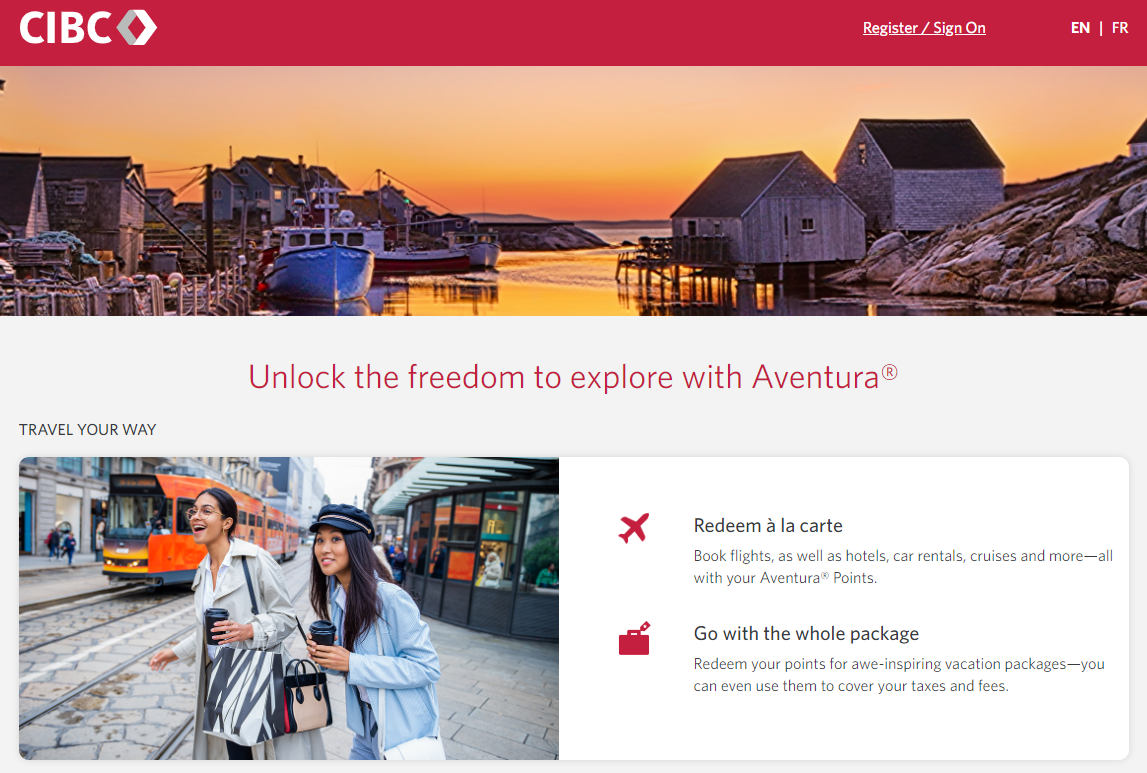Click the Book flights description text
This screenshot has height=773, width=1147.
[903, 567]
